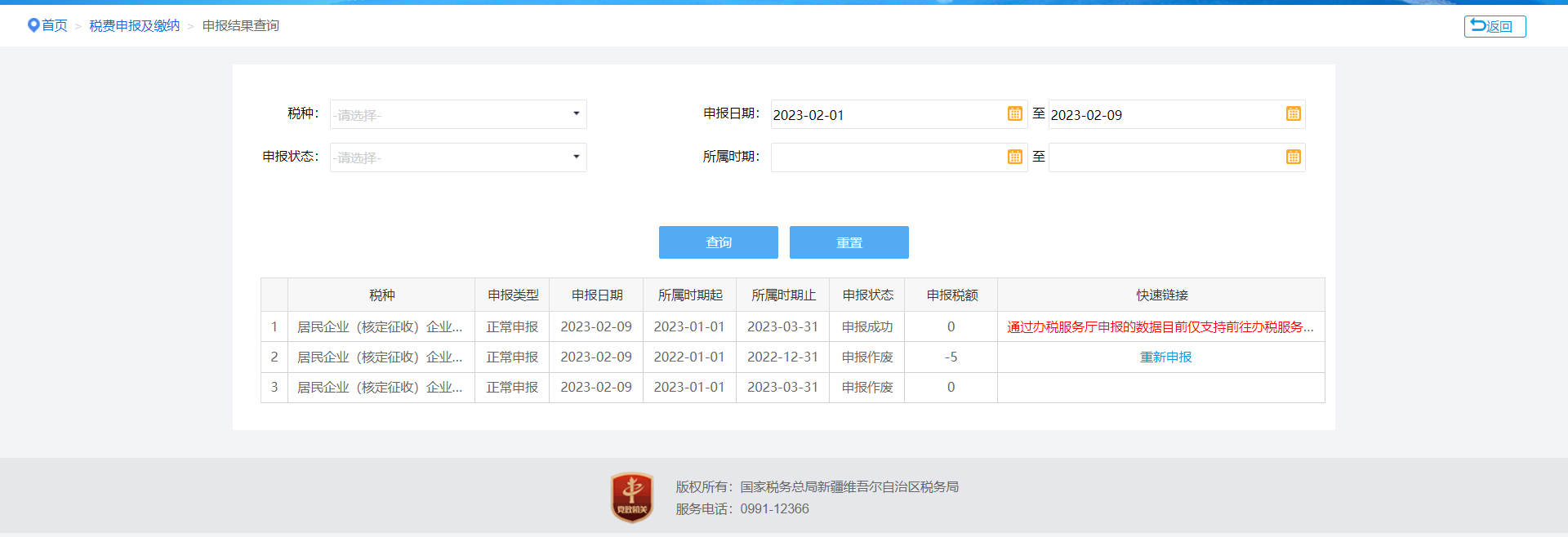Image resolution: width=1568 pixels, height=537 pixels.
Task: Select row 2 tax type cell
Action: [x=381, y=357]
